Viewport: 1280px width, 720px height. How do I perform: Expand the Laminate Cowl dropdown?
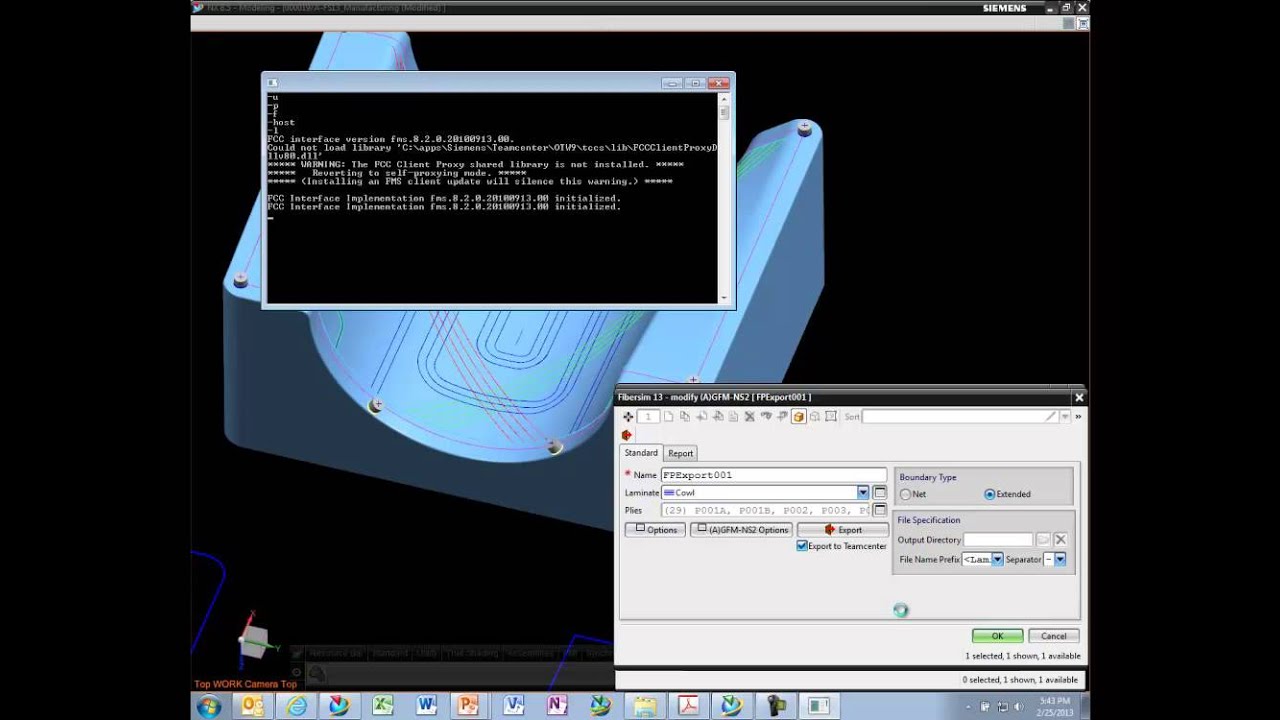862,492
